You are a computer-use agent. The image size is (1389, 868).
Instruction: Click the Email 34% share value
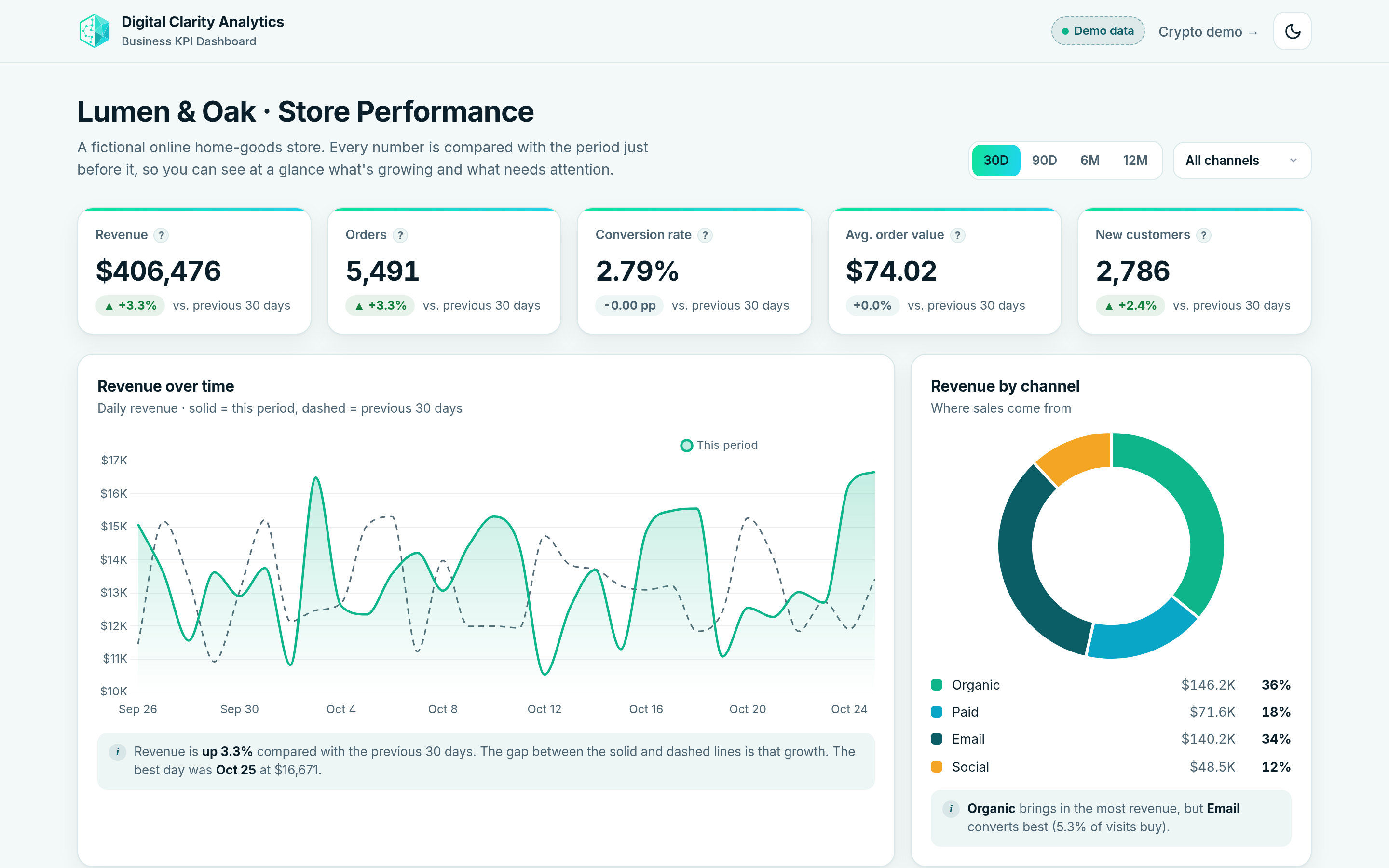click(x=1276, y=739)
